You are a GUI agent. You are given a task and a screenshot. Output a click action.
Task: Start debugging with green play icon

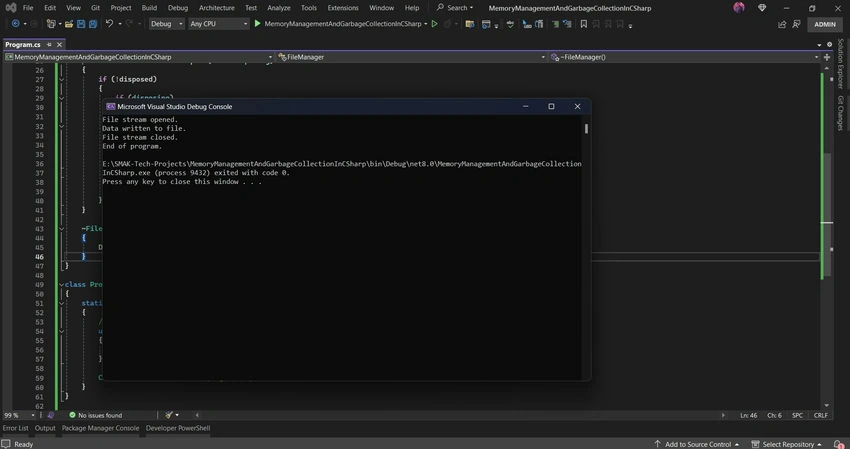[x=257, y=24]
